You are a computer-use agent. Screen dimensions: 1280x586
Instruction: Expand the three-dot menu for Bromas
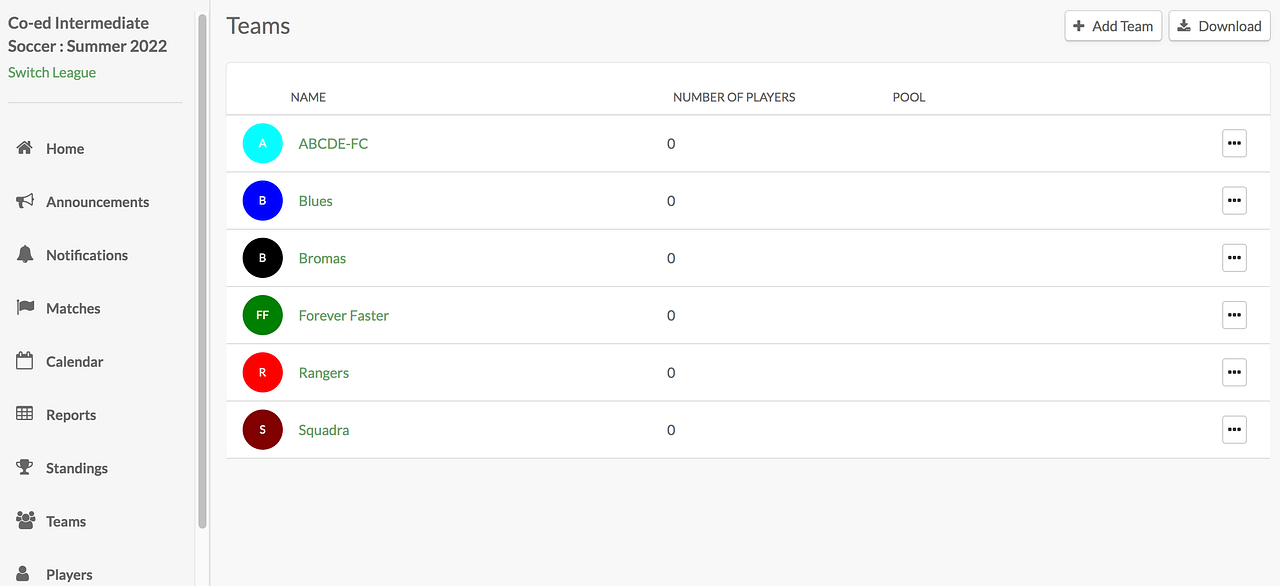coord(1234,258)
